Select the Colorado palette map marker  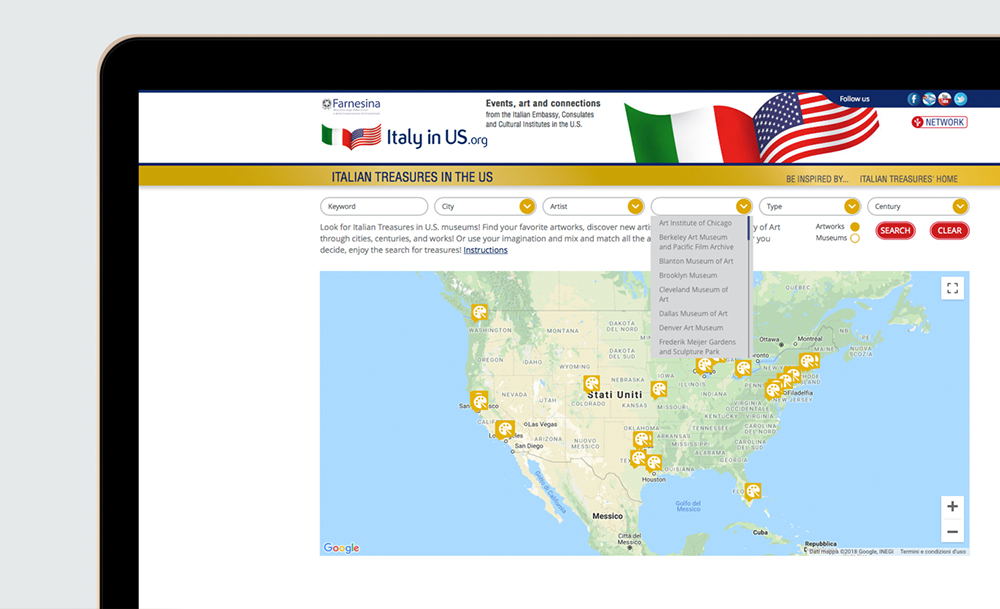[592, 384]
